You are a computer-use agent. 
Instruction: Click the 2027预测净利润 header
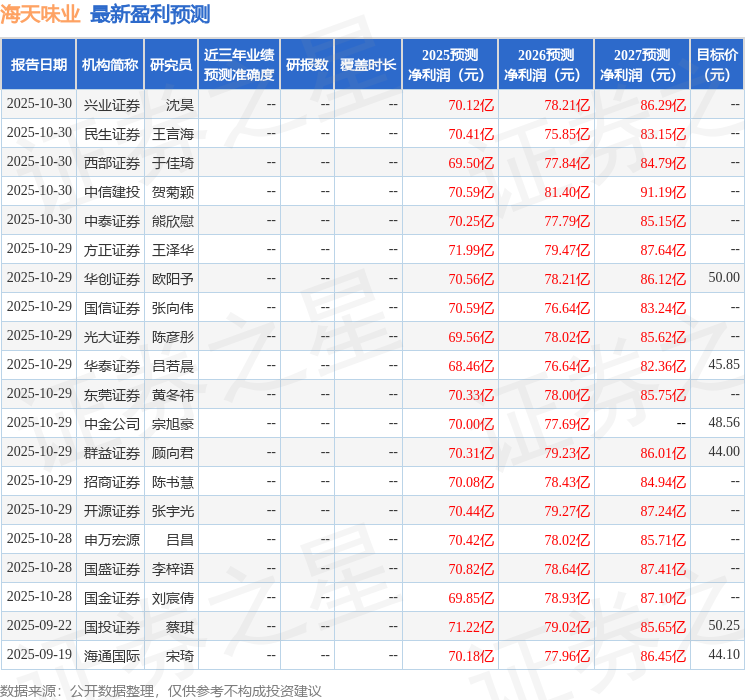click(642, 64)
